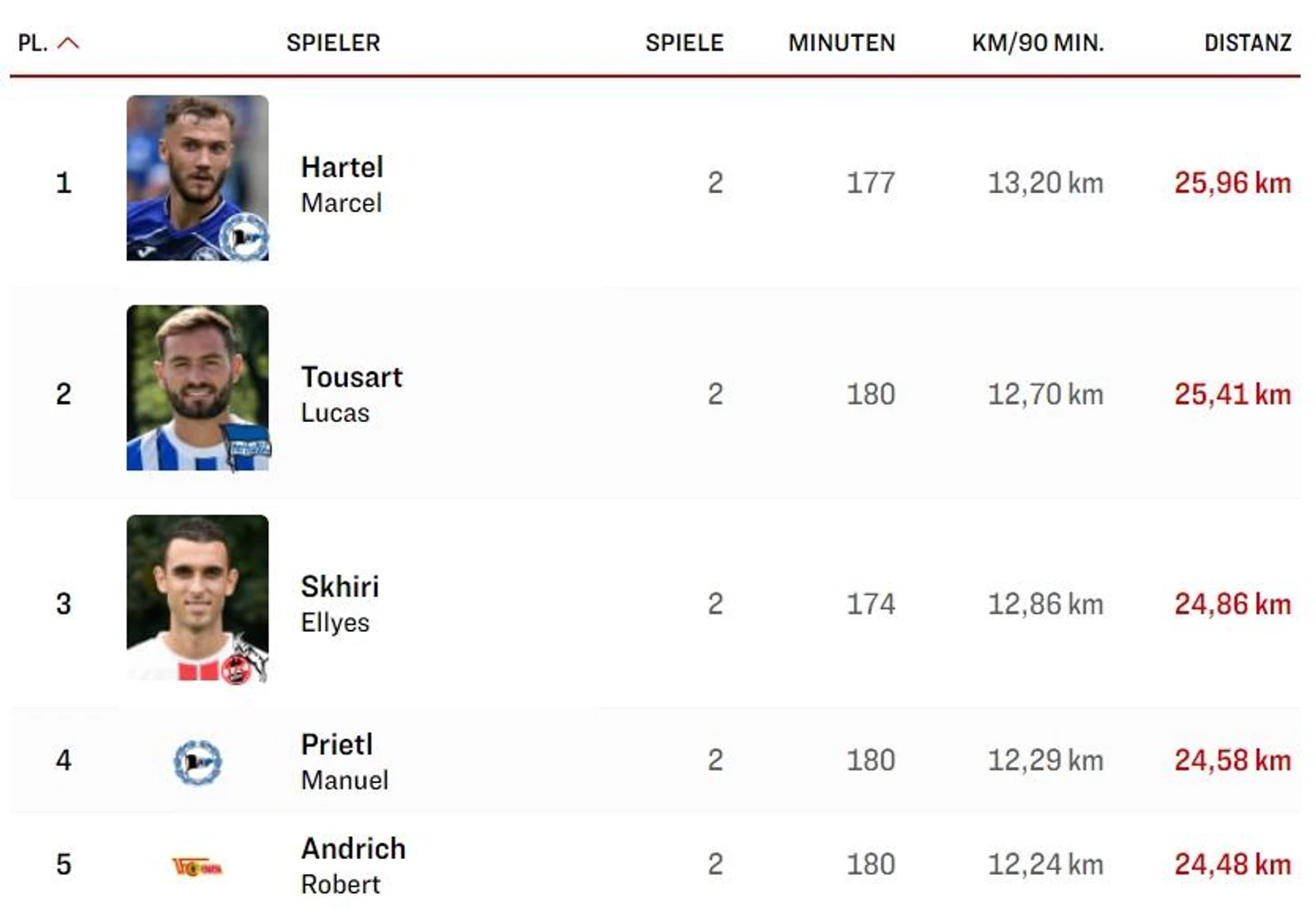Sort by the MINUTEN column header
This screenshot has width=1316, height=912.
pos(841,42)
